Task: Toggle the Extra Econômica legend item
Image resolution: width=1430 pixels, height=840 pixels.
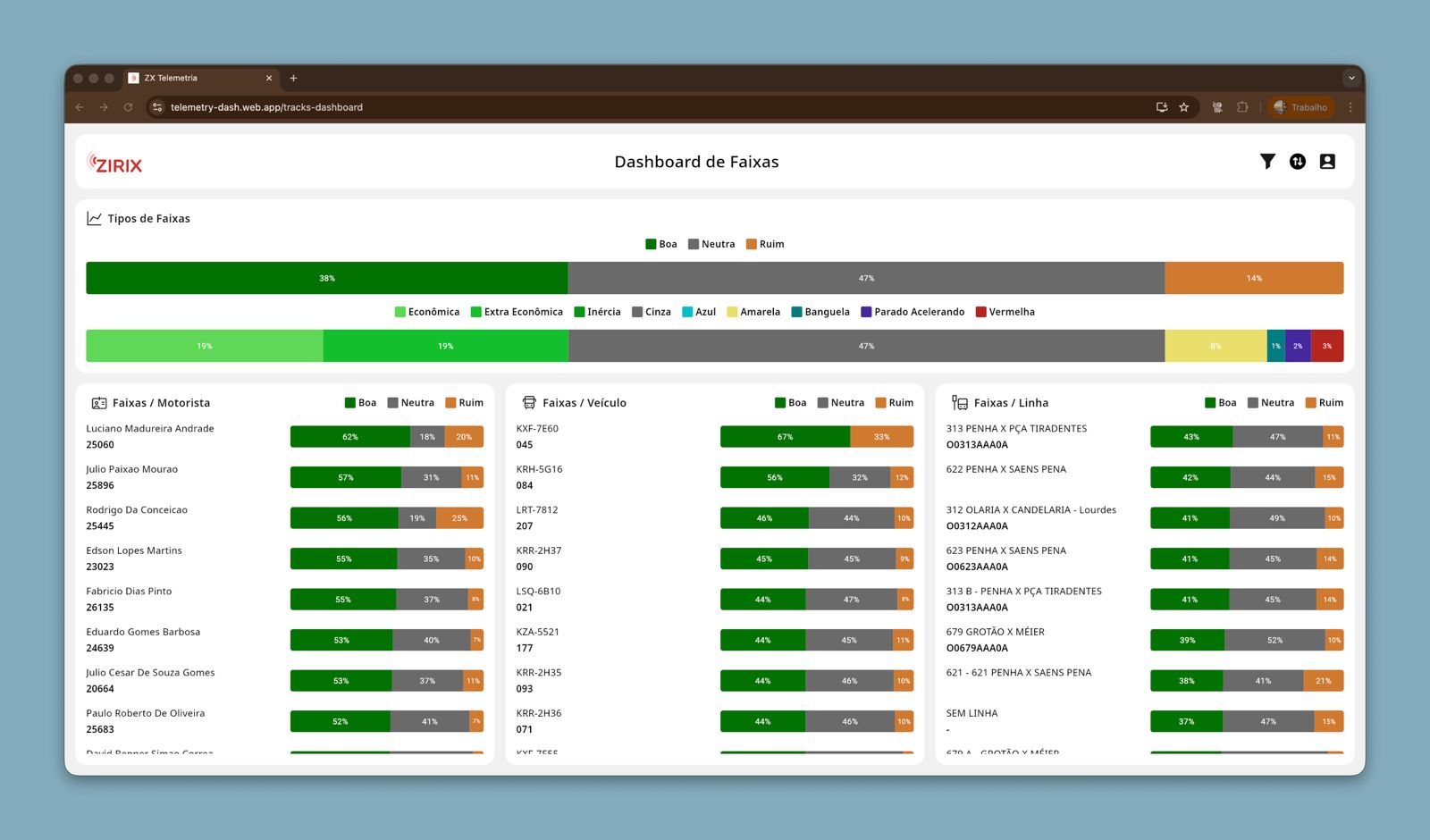Action: [x=517, y=312]
